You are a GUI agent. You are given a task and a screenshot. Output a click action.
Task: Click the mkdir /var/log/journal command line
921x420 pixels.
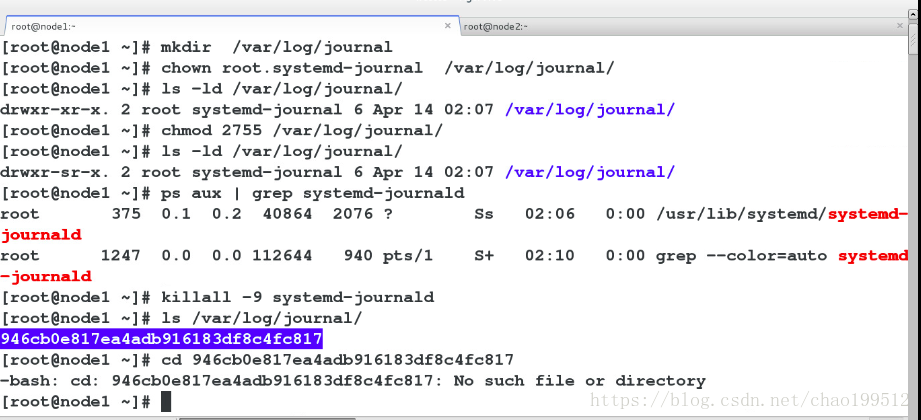(197, 47)
